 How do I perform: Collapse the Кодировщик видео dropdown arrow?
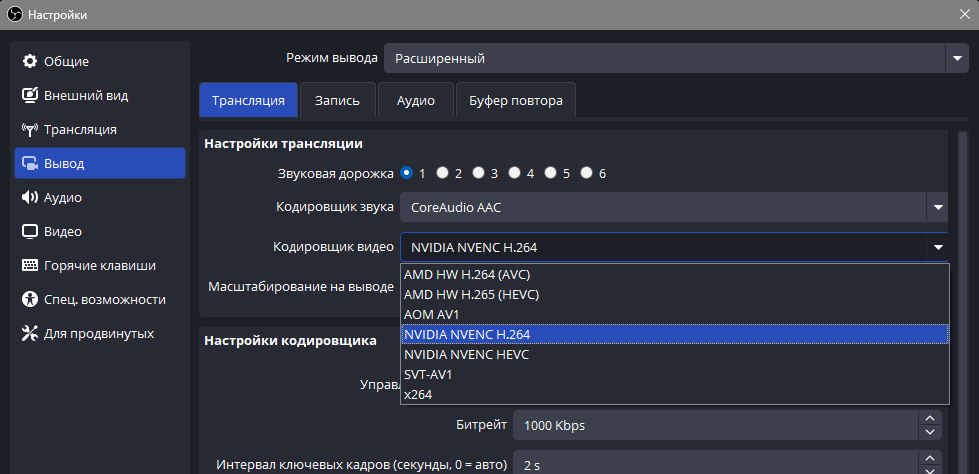(938, 248)
